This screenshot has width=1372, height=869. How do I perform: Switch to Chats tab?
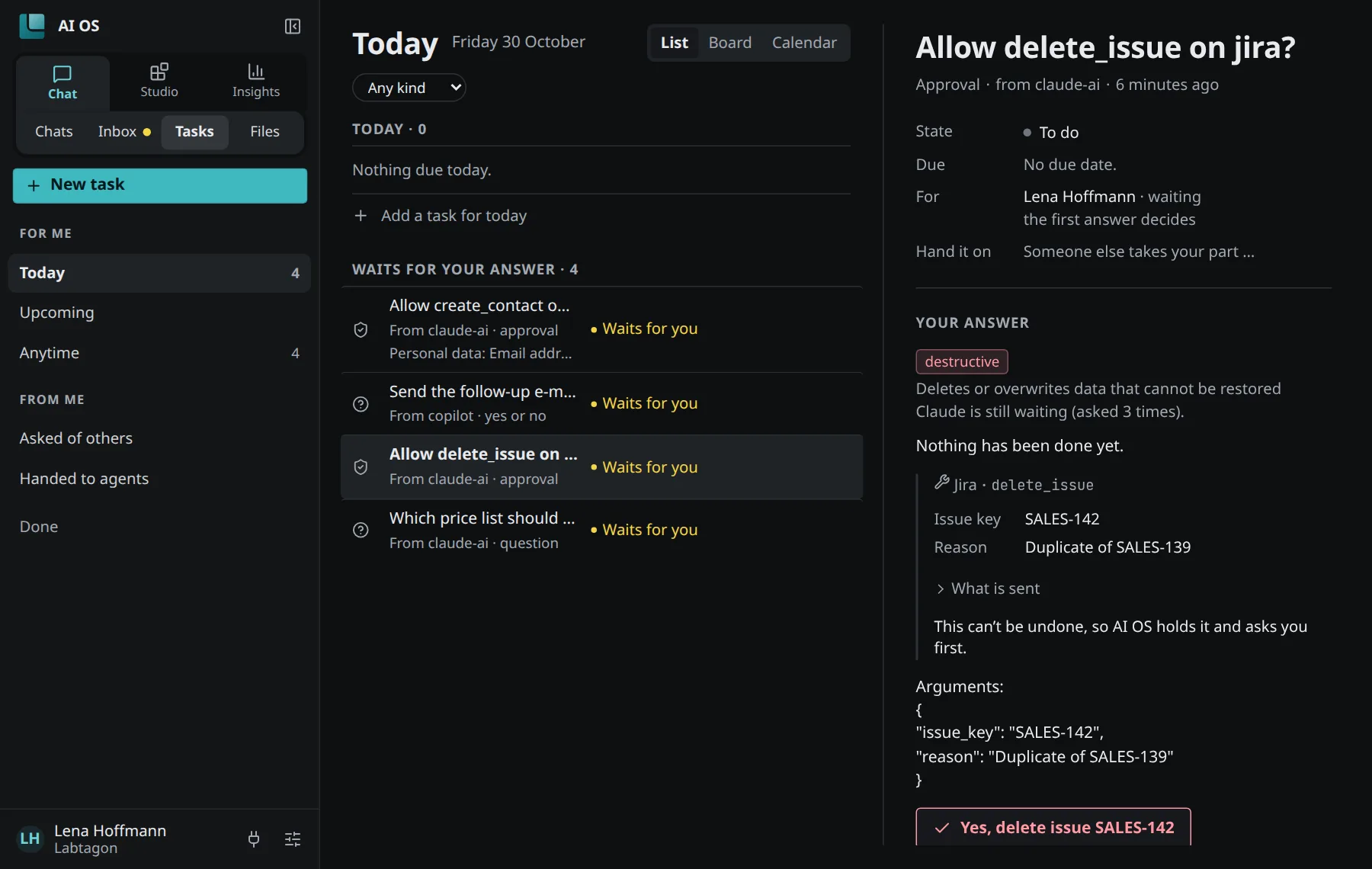pyautogui.click(x=54, y=131)
